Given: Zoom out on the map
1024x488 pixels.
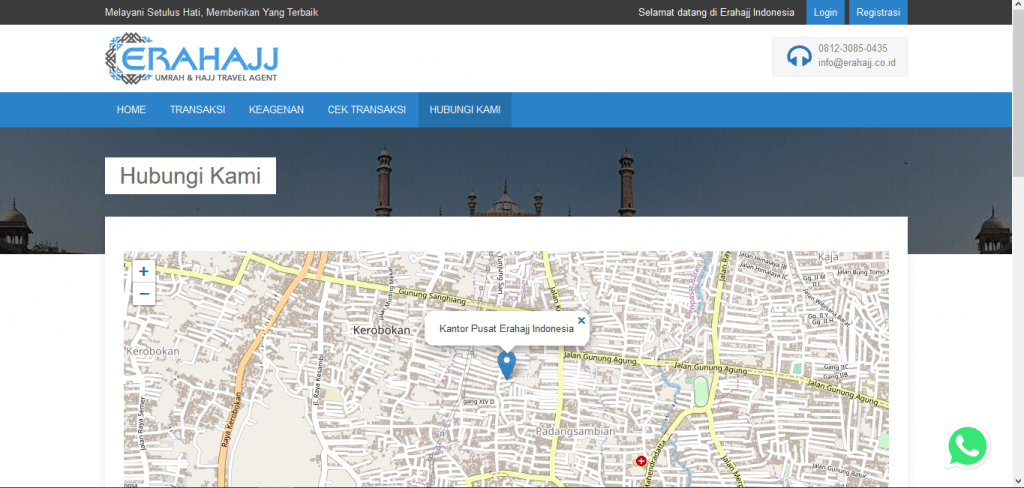Looking at the screenshot, I should [143, 294].
